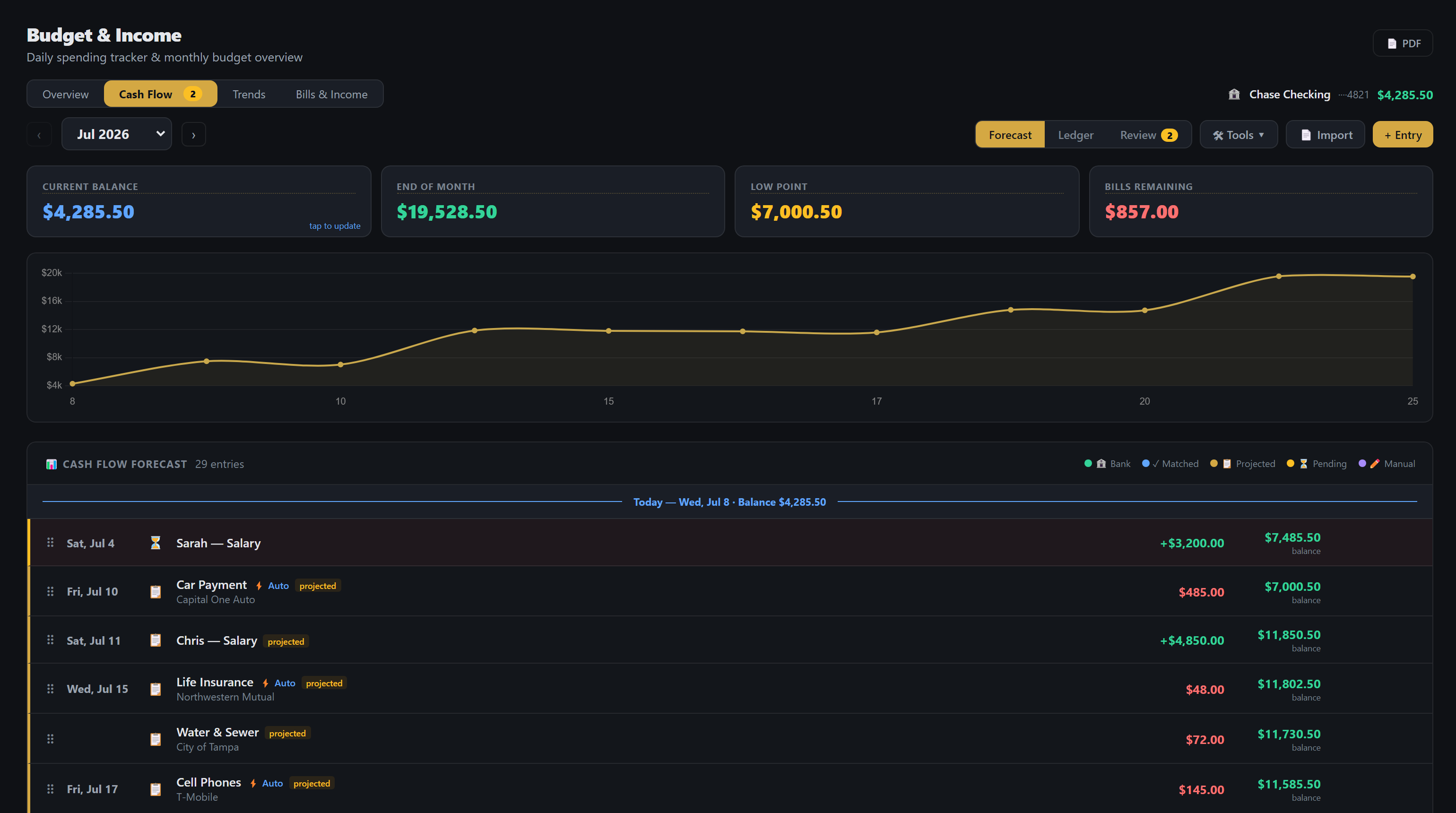The width and height of the screenshot is (1456, 813).
Task: Click the Today — Wed, Jul 8 marker
Action: [730, 502]
